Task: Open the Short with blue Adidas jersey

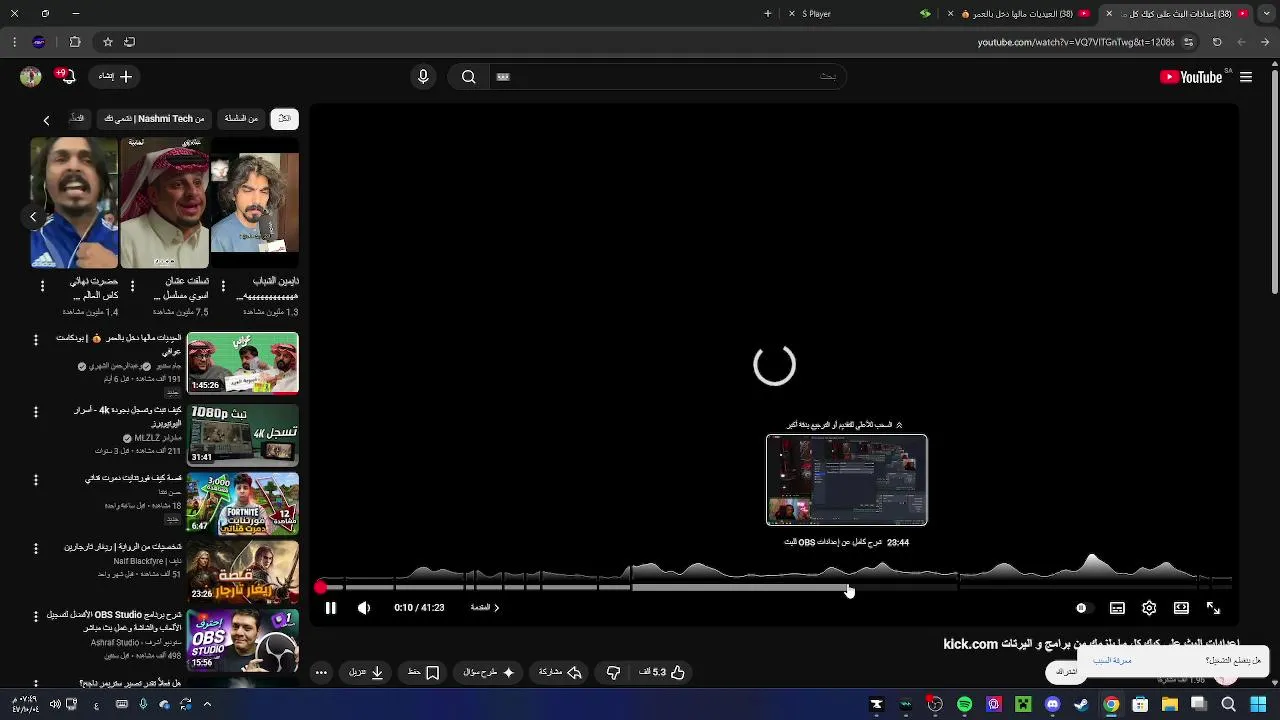Action: [x=74, y=203]
